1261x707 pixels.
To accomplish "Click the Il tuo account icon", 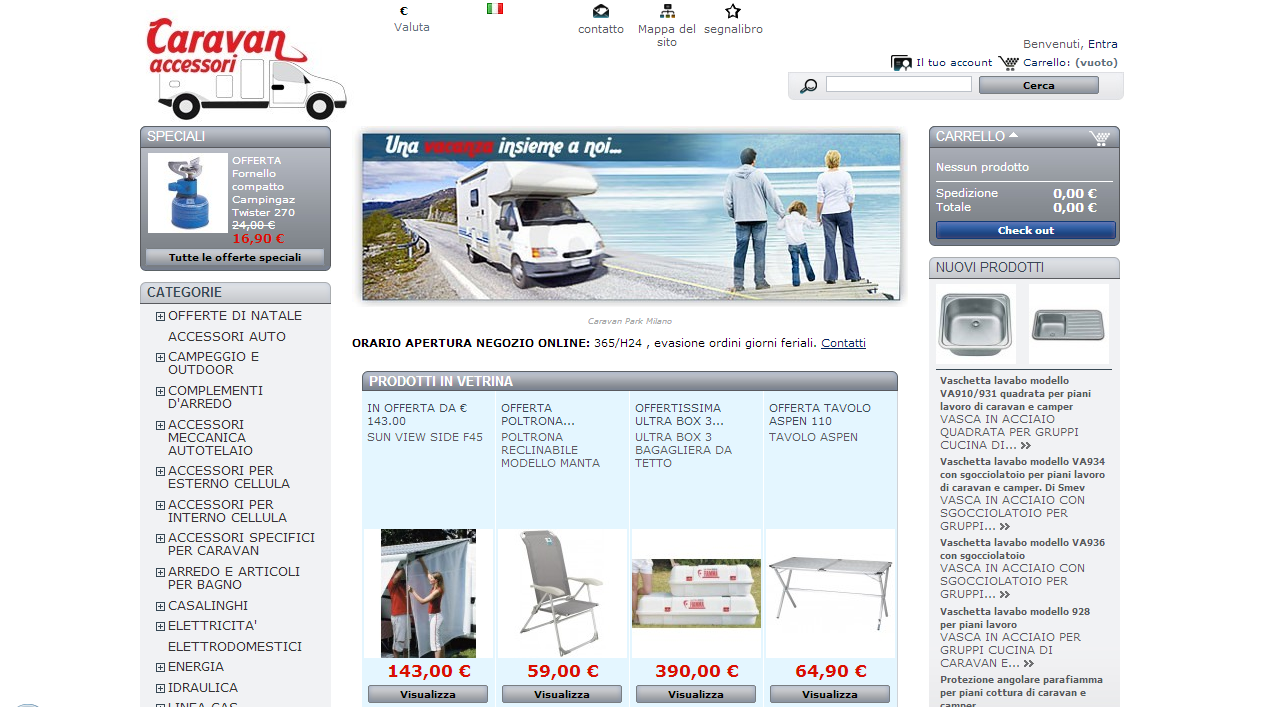I will [901, 63].
